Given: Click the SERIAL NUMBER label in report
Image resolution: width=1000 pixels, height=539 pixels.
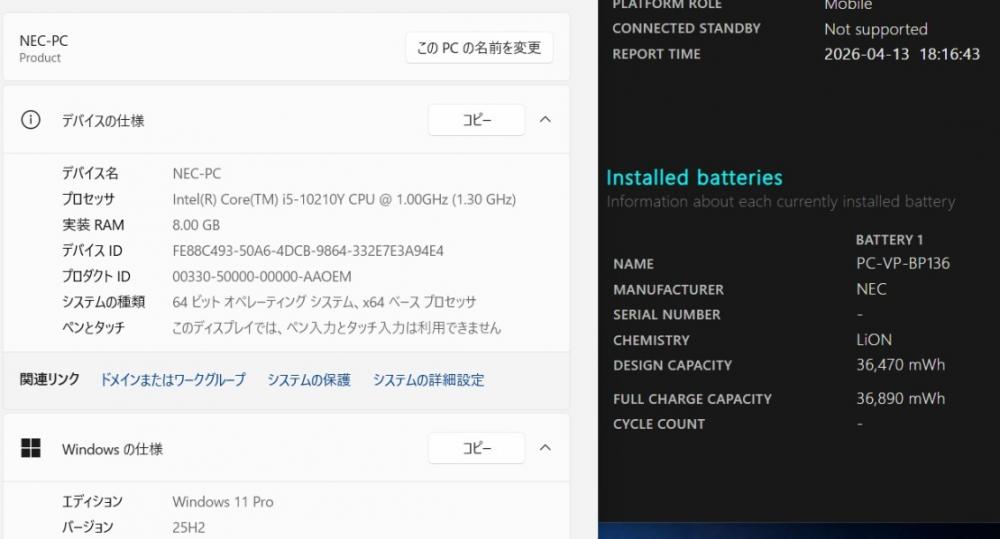Looking at the screenshot, I should coord(666,314).
